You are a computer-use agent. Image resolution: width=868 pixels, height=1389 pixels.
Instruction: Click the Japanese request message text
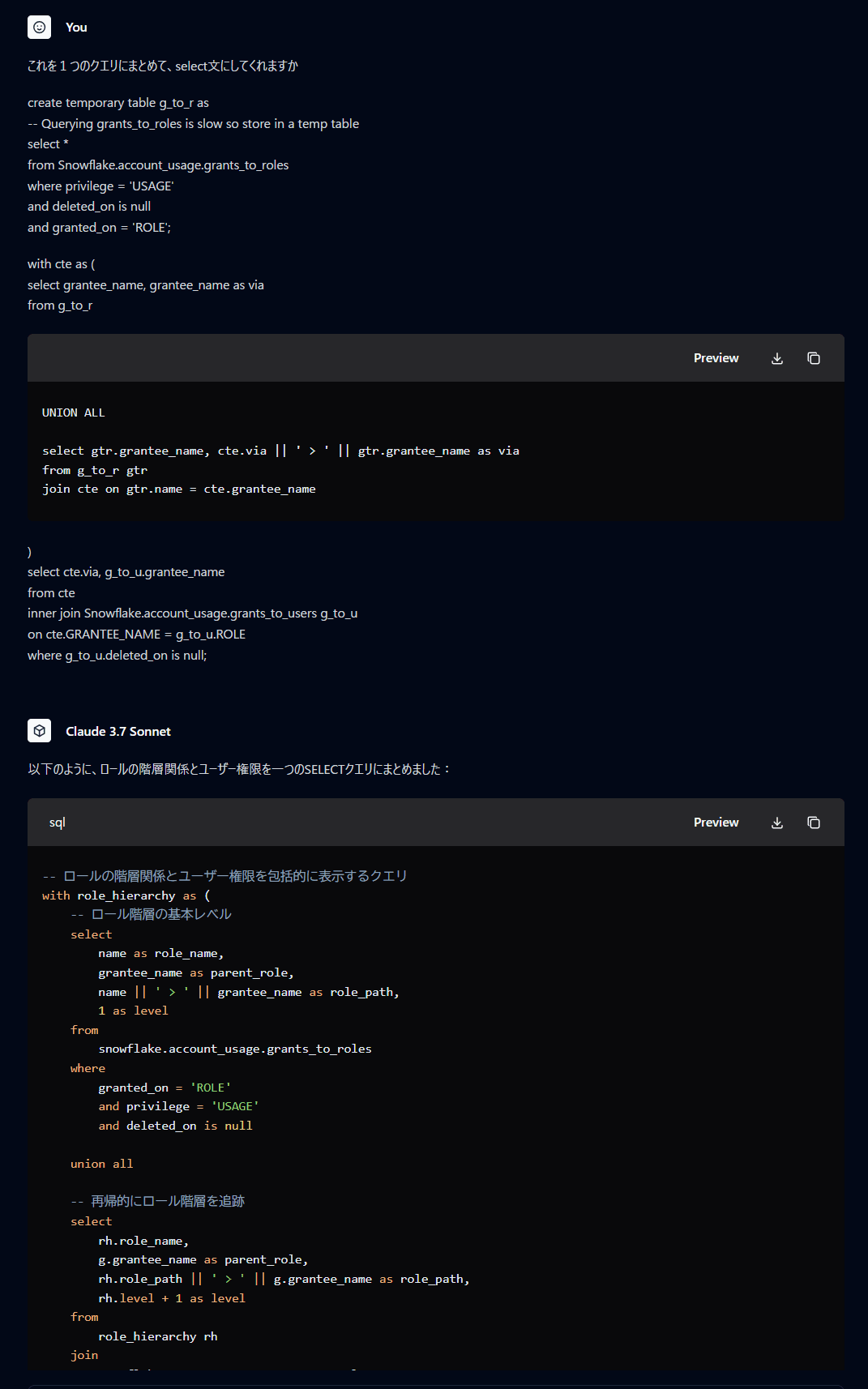[x=163, y=66]
